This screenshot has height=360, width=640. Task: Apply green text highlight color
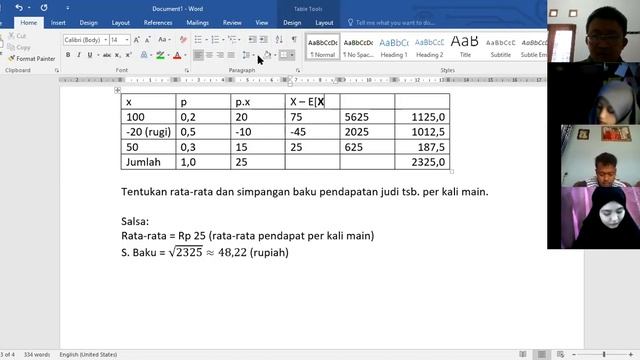160,55
